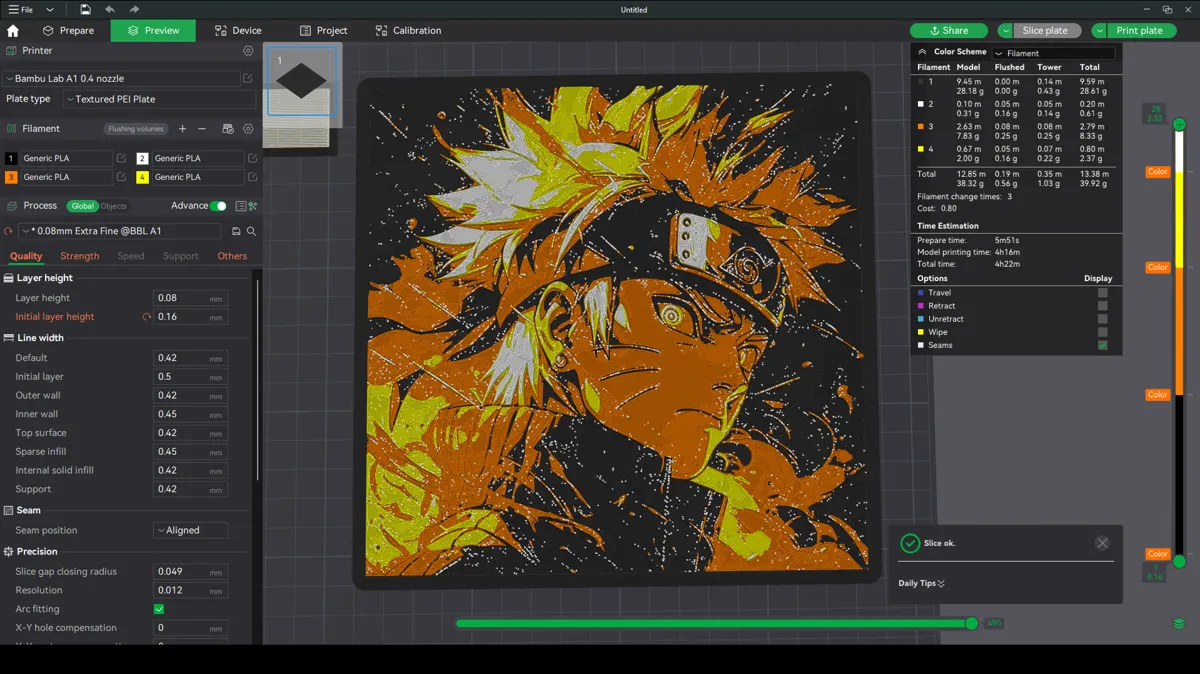The height and width of the screenshot is (674, 1200).
Task: Click the Resolution value field
Action: [190, 590]
